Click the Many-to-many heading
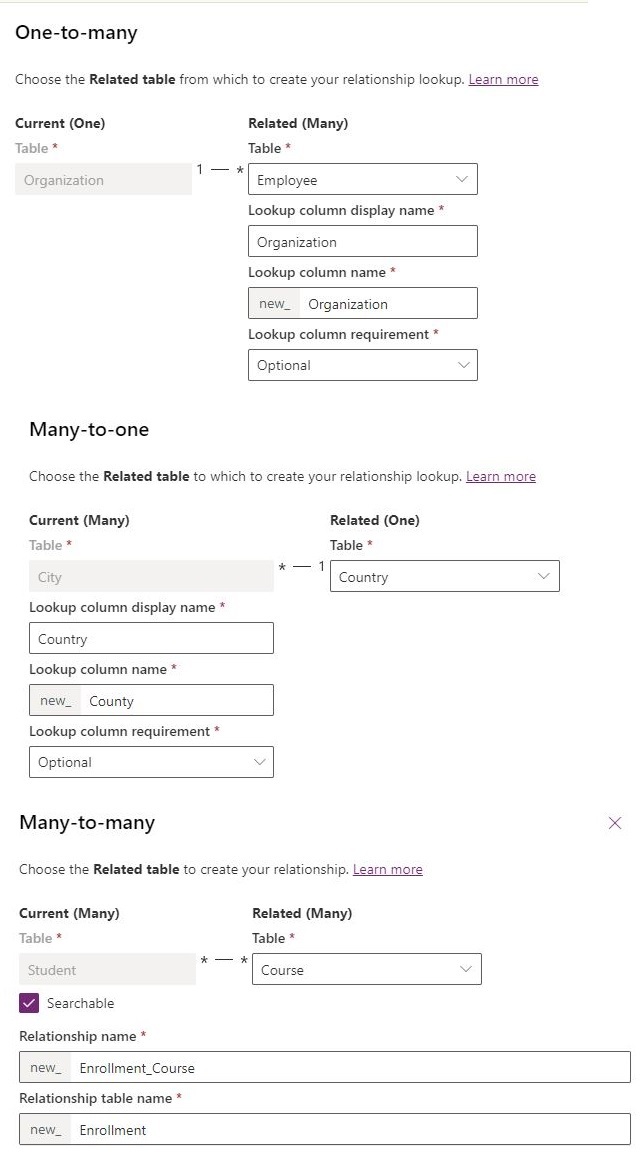The width and height of the screenshot is (643, 1176). pos(87,823)
